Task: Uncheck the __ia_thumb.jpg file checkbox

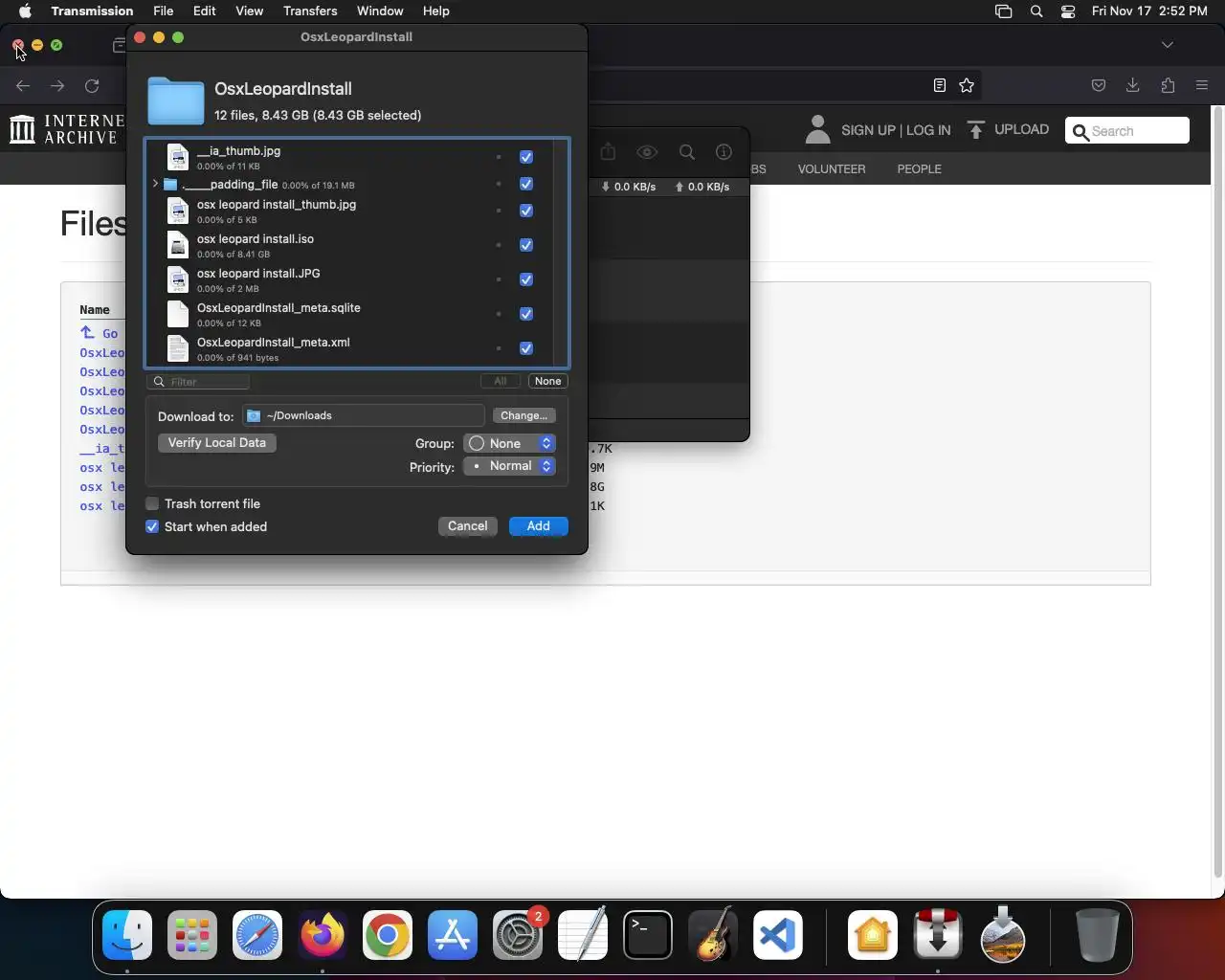Action: coord(526,157)
